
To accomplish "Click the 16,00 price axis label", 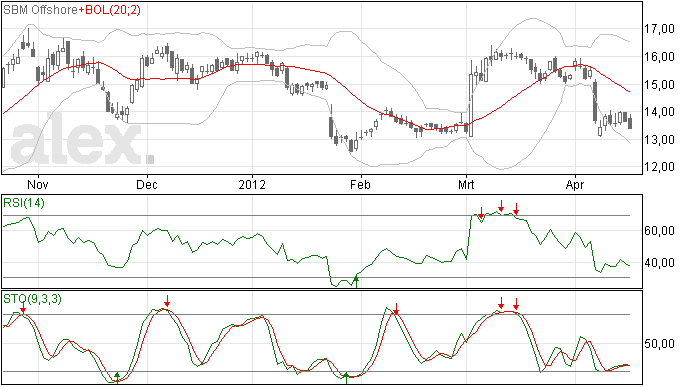I will 659,57.
